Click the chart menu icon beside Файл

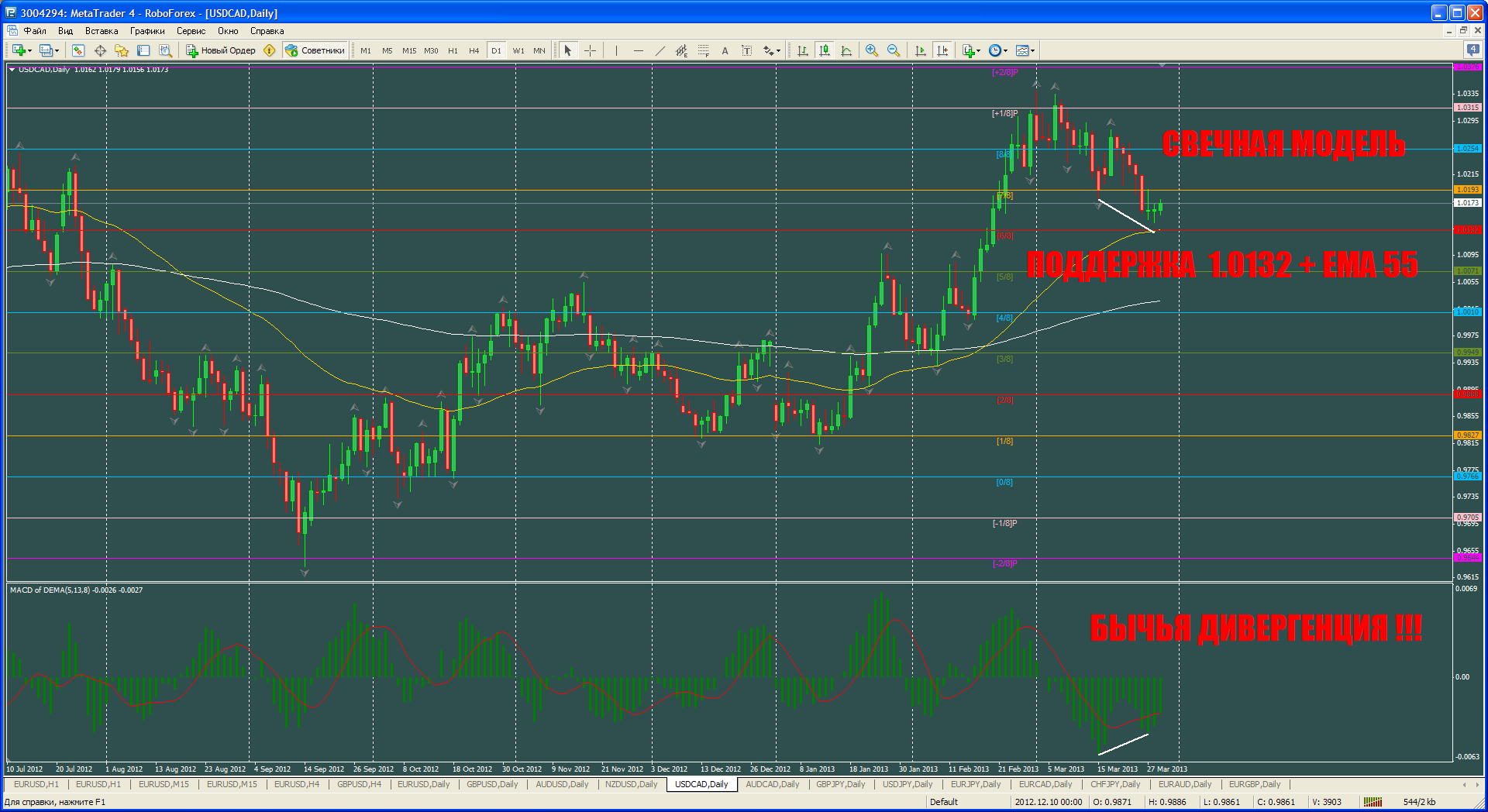pyautogui.click(x=12, y=31)
